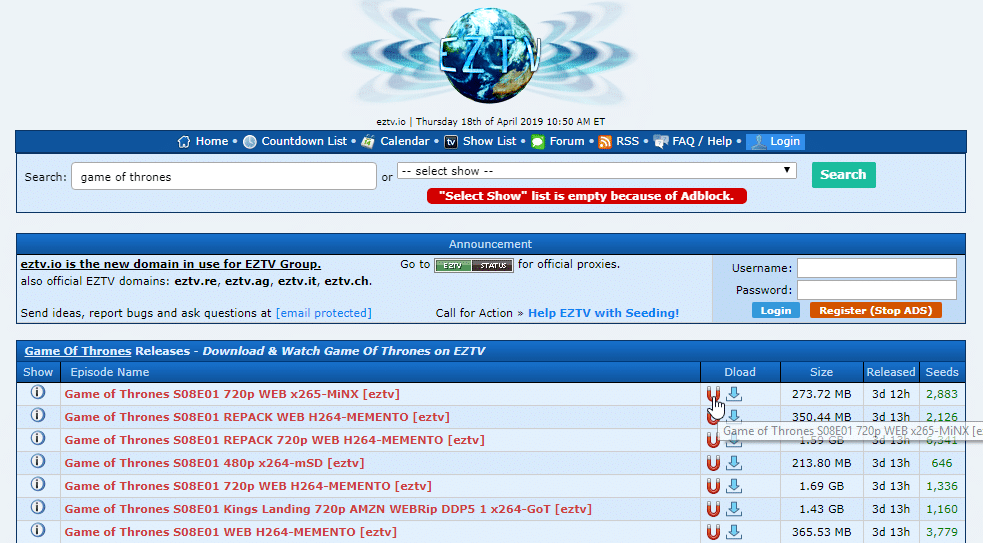The width and height of the screenshot is (983, 543).
Task: Download torrent file for 720p WEB x265-MiNX
Action: tap(734, 394)
